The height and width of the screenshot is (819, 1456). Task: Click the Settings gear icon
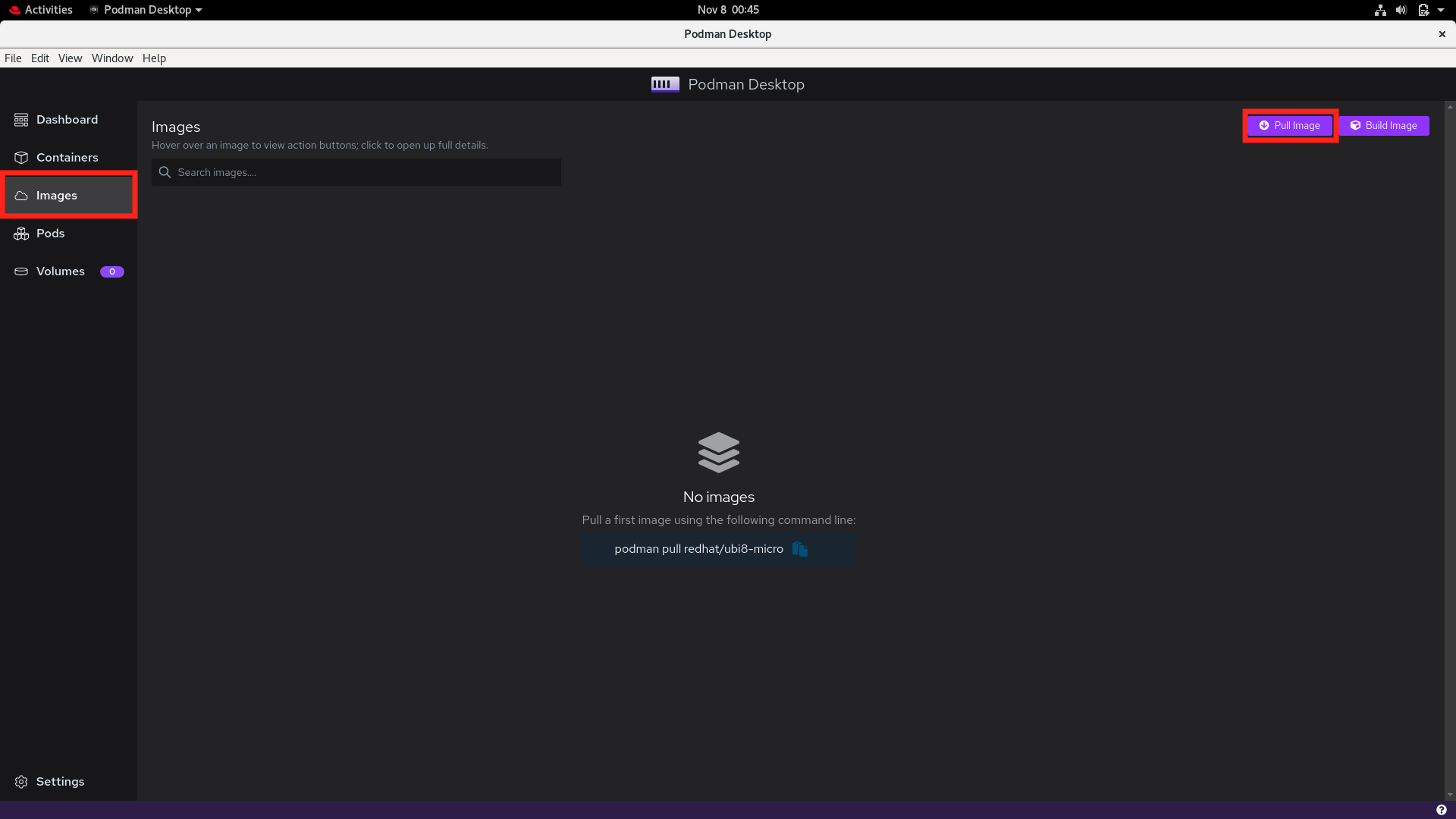[x=20, y=781]
